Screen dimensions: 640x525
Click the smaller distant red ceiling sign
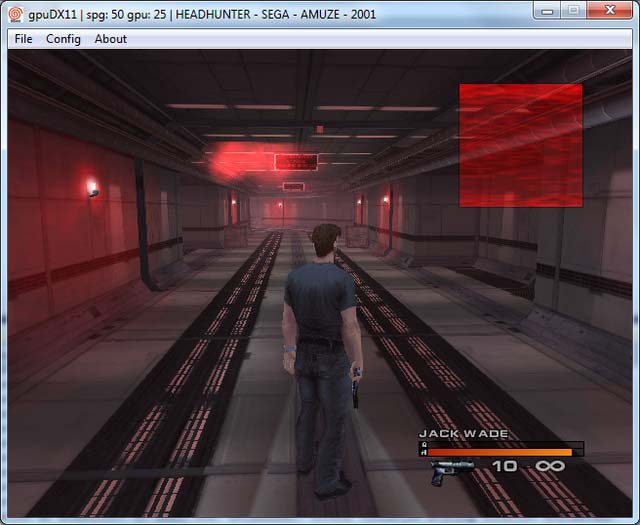point(294,186)
